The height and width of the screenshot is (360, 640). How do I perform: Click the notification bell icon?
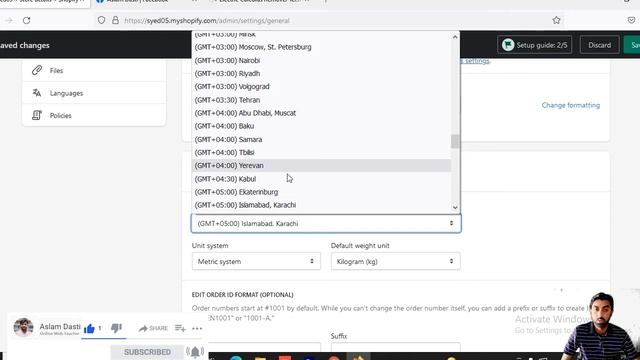coord(195,352)
